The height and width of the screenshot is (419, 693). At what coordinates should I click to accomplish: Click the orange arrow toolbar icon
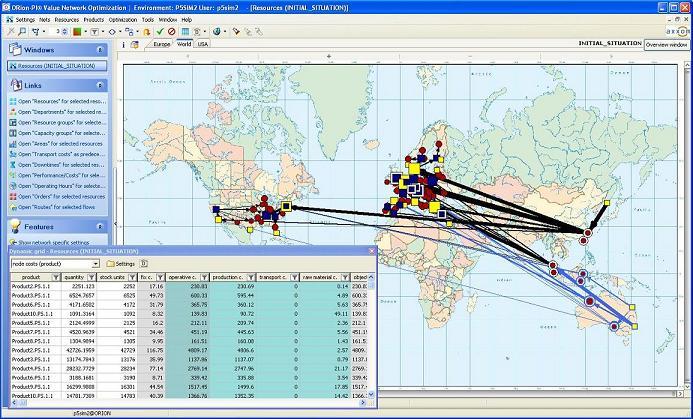147,32
